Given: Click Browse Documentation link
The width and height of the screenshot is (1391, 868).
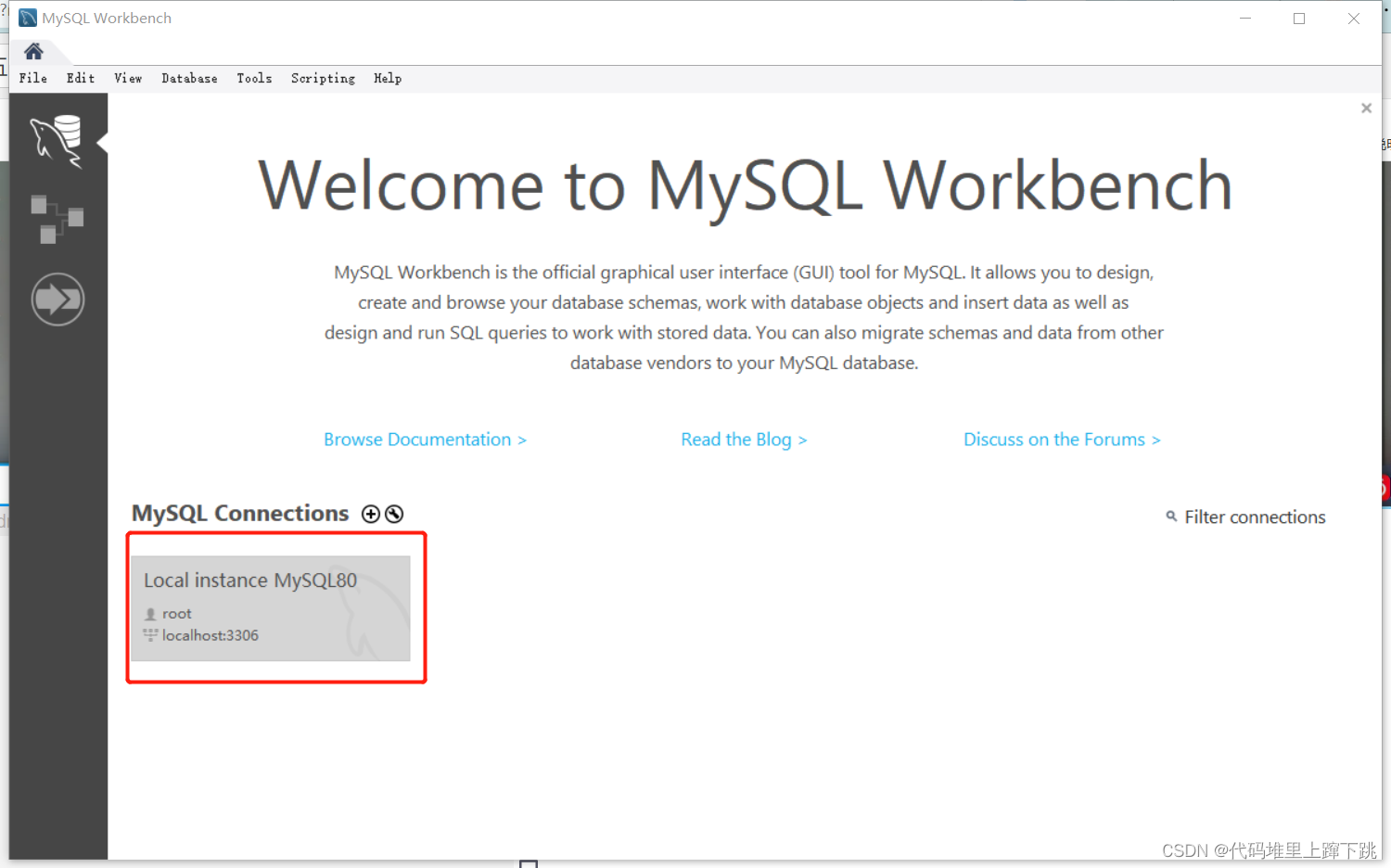Looking at the screenshot, I should click(425, 440).
